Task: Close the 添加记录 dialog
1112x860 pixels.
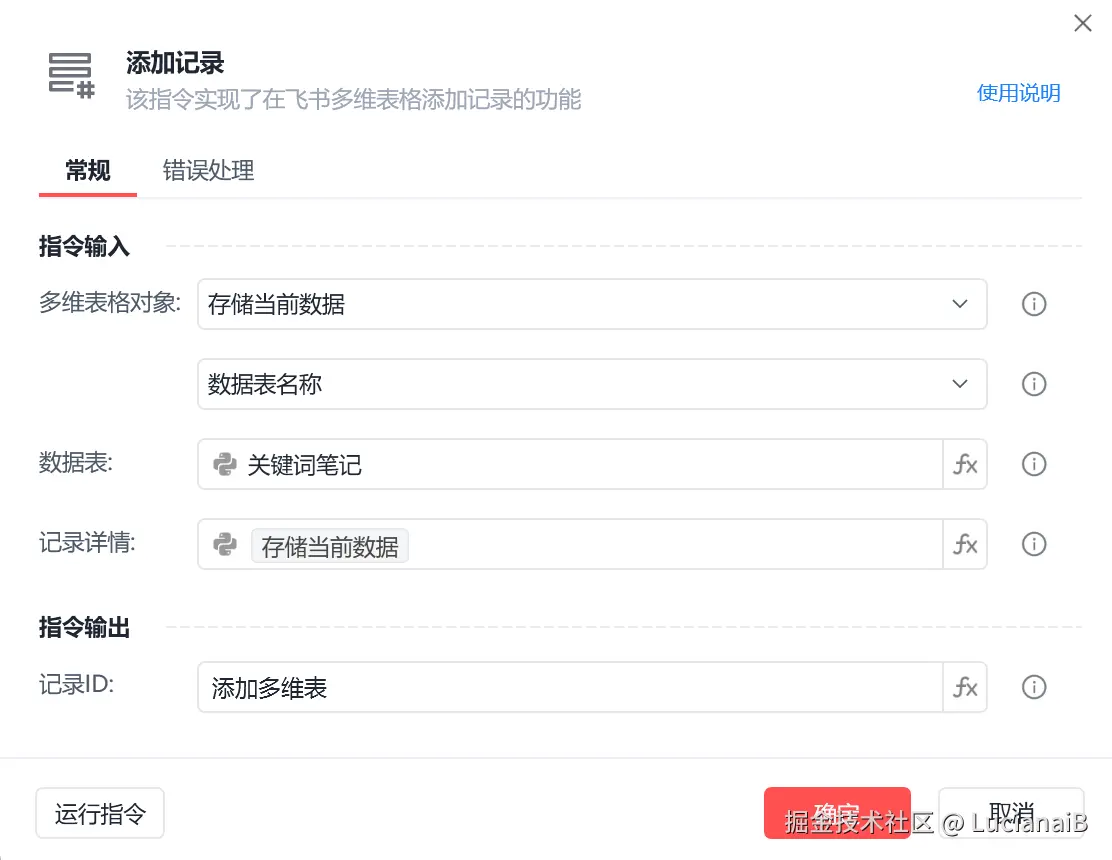Action: [1082, 23]
